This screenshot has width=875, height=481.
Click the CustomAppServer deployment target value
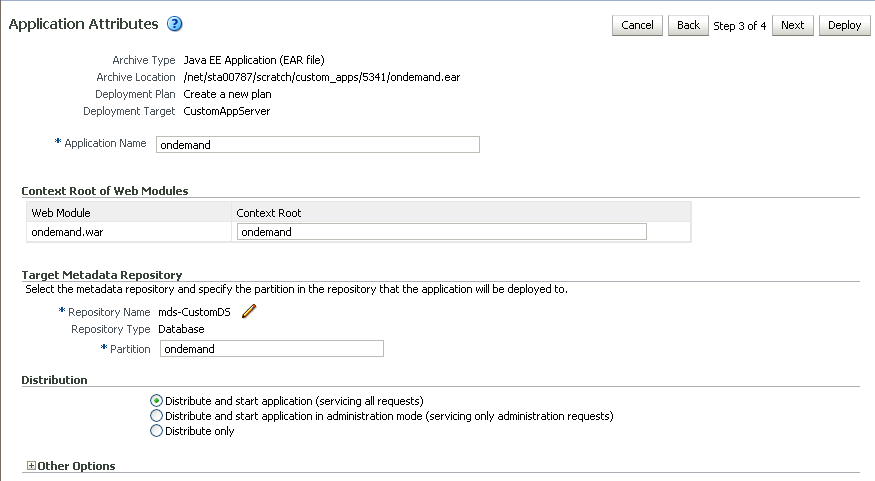(227, 111)
